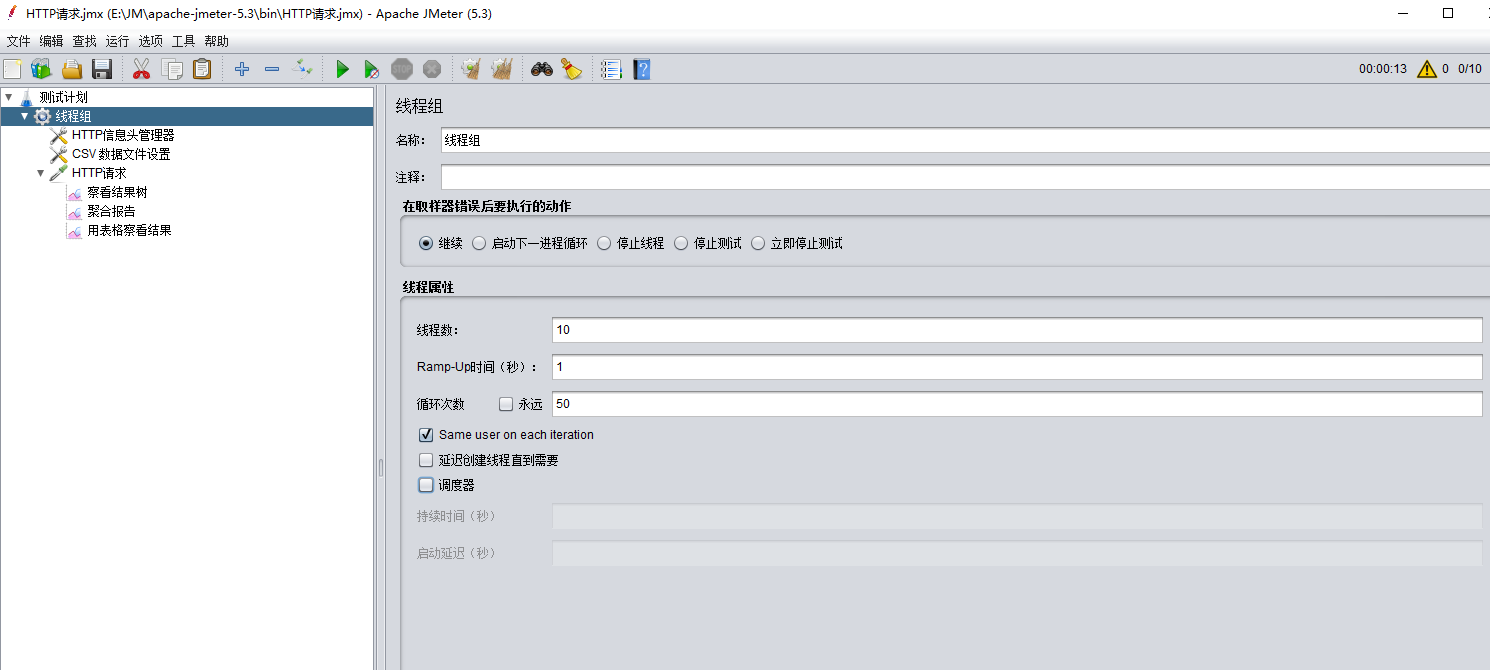Click the warning triangle log indicator
The width and height of the screenshot is (1490, 670).
1426,69
